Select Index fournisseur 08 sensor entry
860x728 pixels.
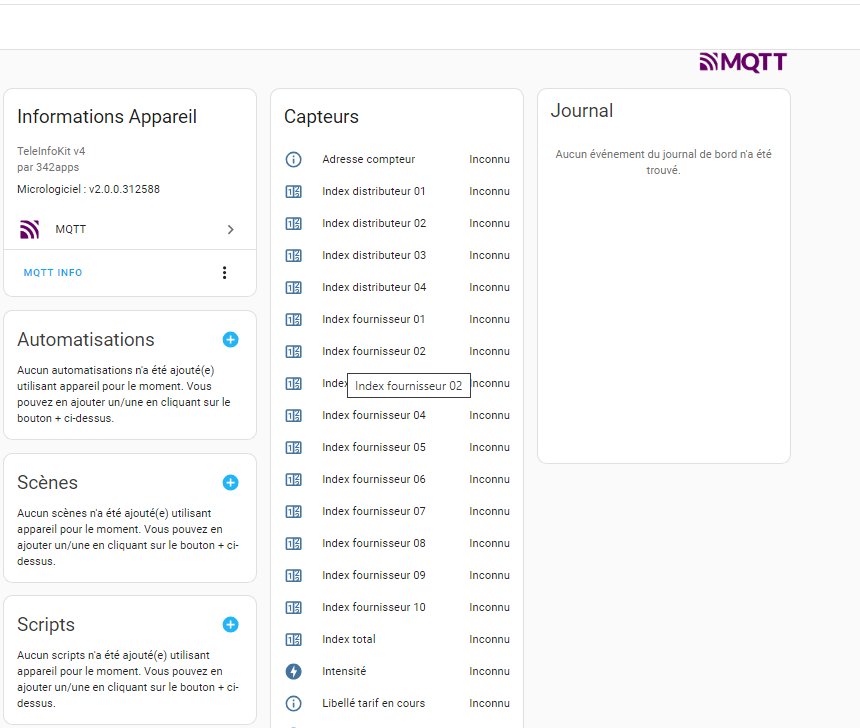374,543
